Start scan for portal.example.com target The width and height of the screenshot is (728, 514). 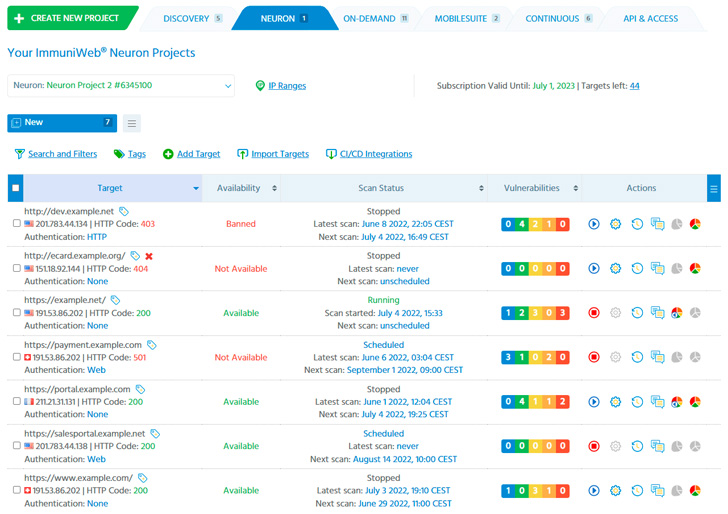pos(593,402)
